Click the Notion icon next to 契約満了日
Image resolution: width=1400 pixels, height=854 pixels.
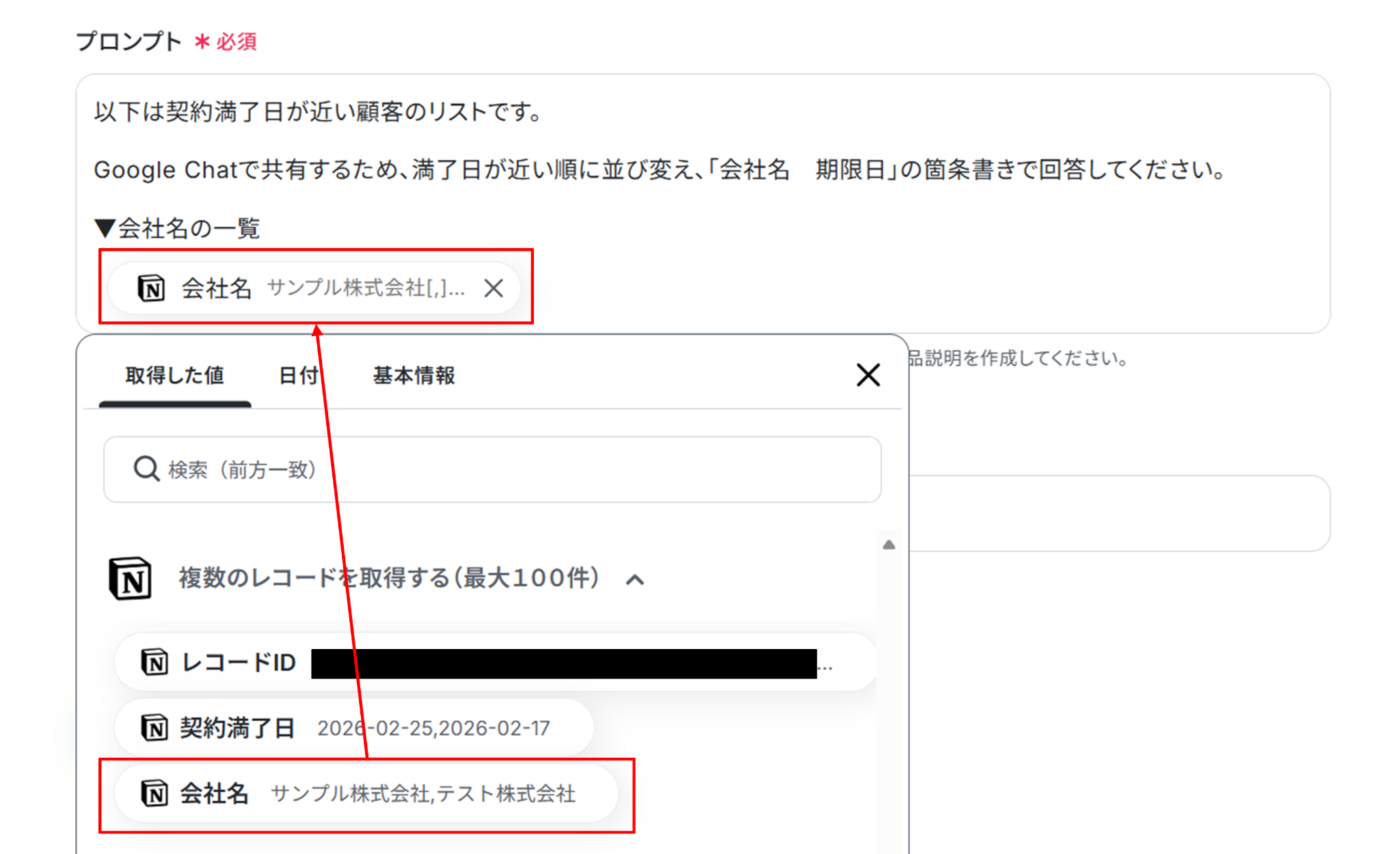coord(154,728)
